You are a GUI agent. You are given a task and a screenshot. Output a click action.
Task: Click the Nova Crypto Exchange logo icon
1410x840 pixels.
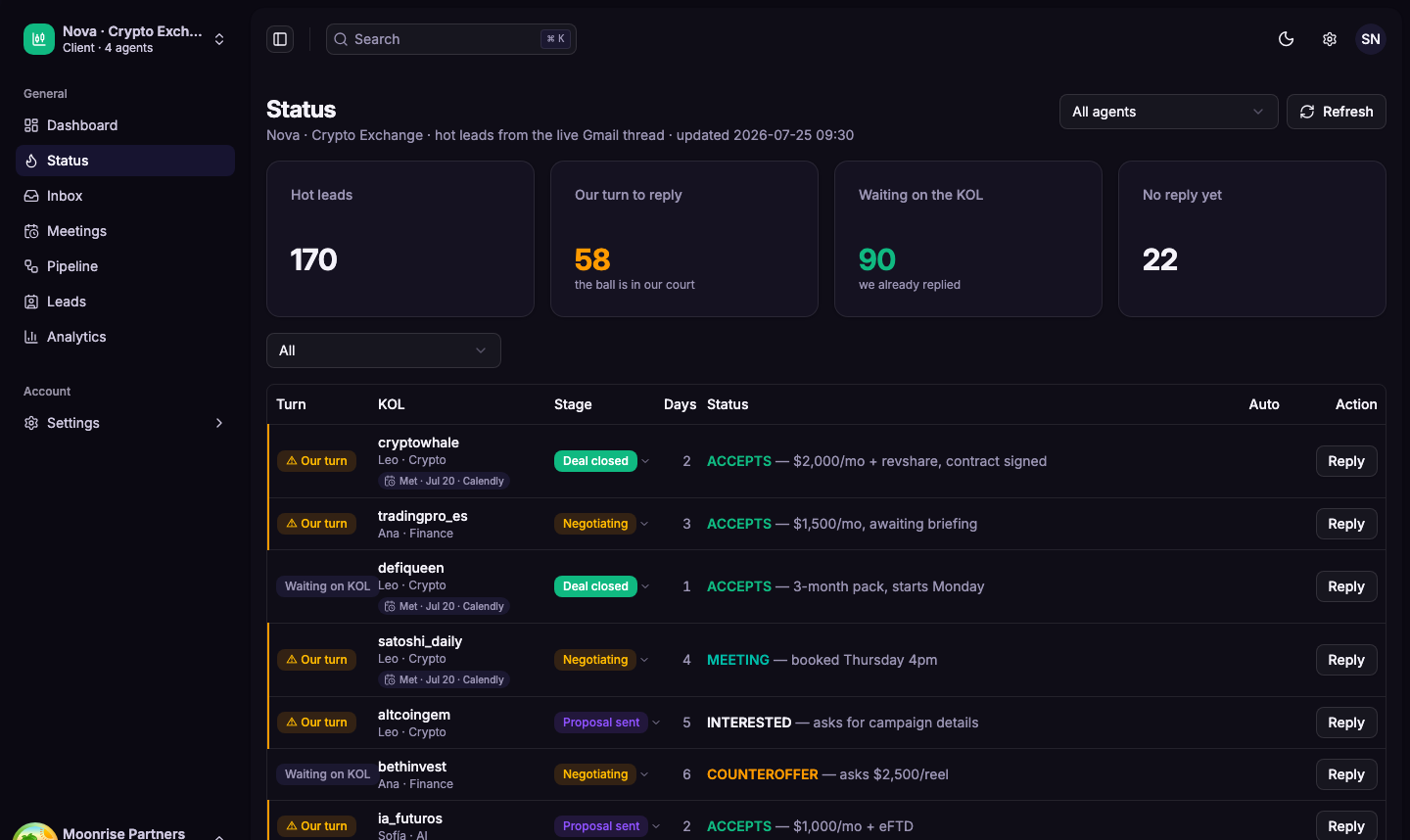[x=39, y=39]
